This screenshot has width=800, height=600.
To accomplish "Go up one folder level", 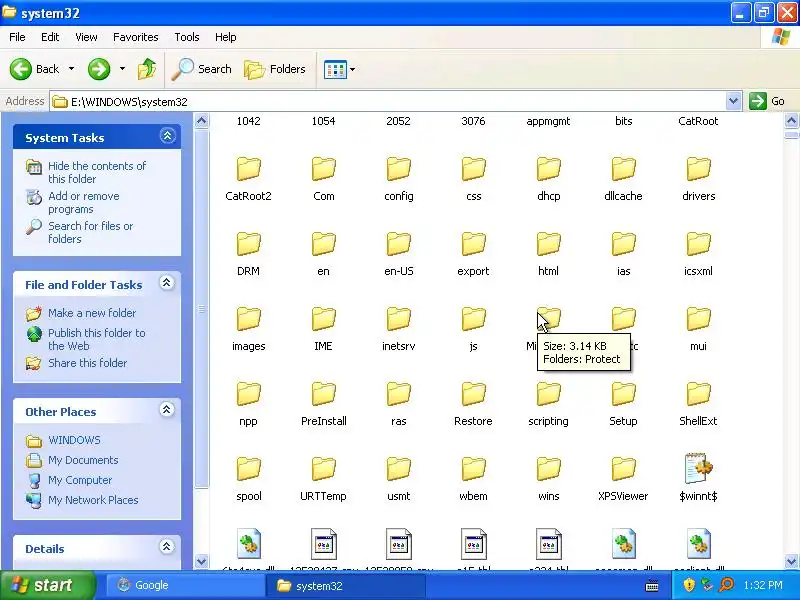I will click(x=147, y=69).
